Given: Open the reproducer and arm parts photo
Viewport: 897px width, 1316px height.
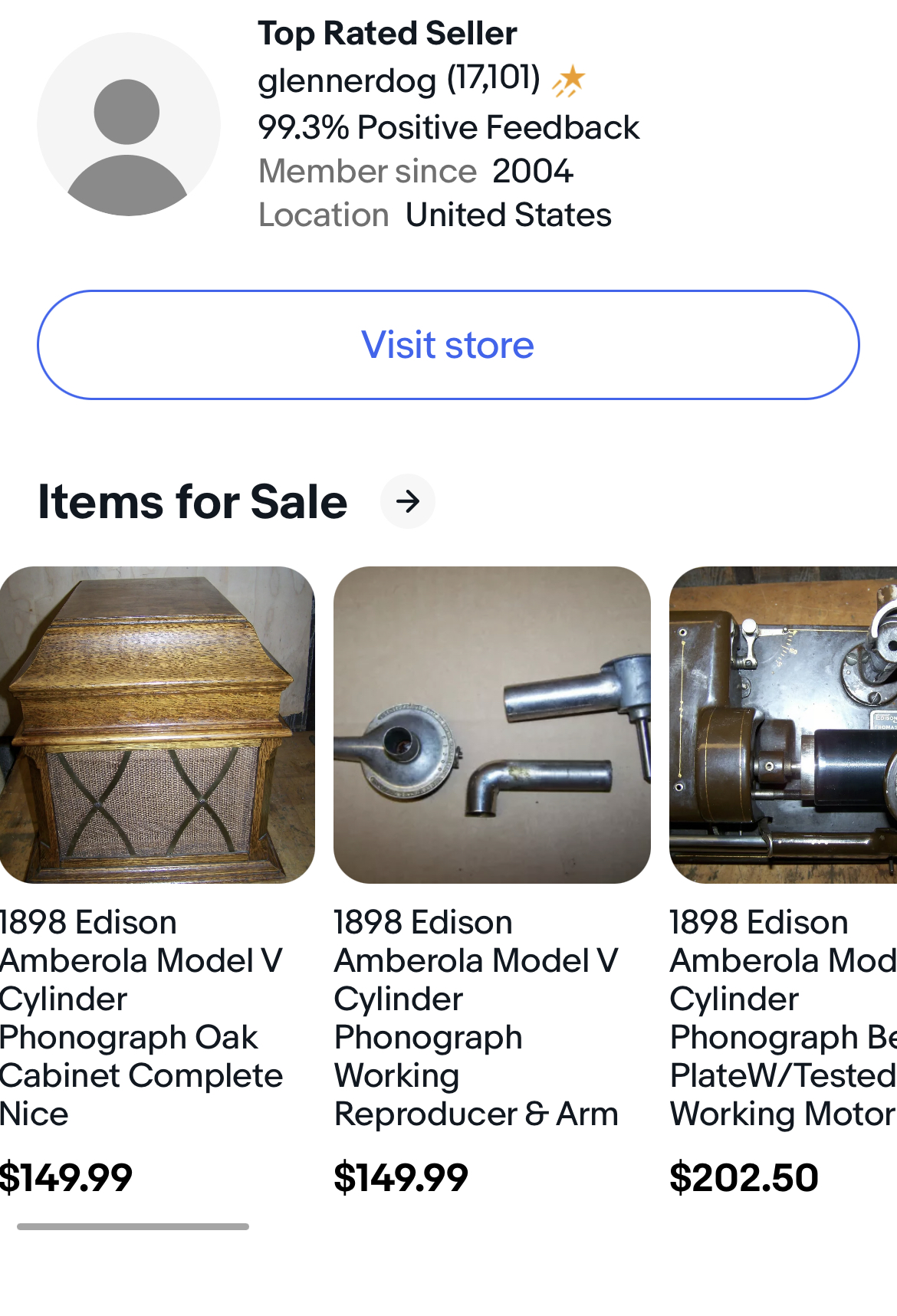Looking at the screenshot, I should [x=491, y=724].
